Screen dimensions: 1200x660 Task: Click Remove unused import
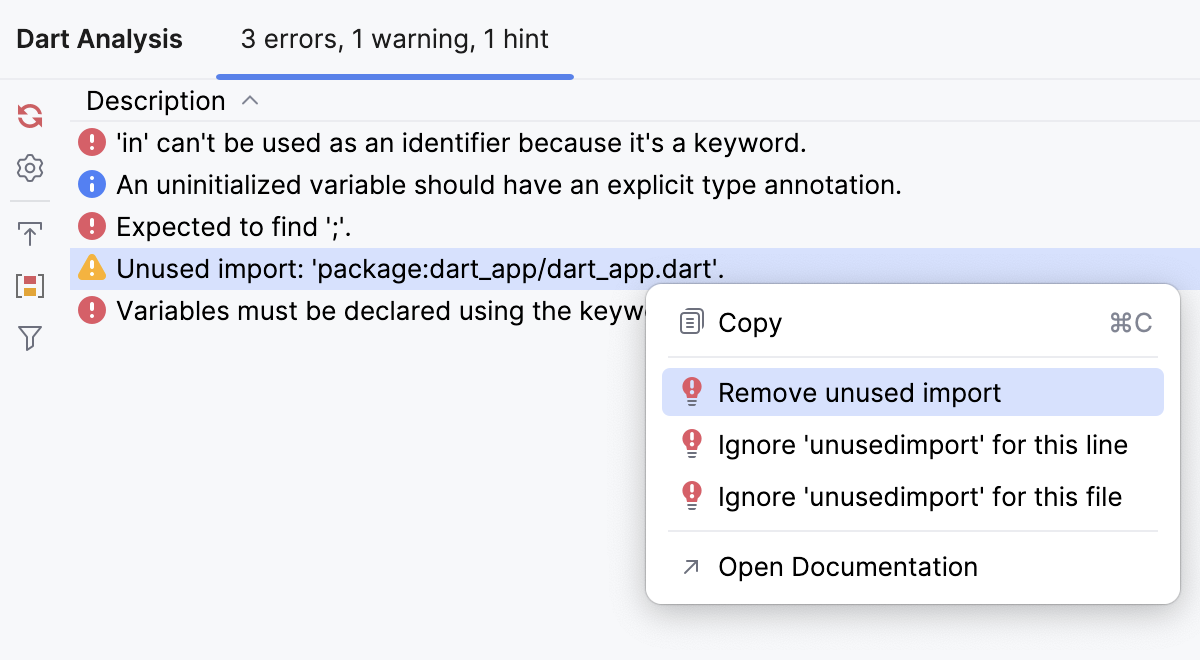pyautogui.click(x=858, y=392)
